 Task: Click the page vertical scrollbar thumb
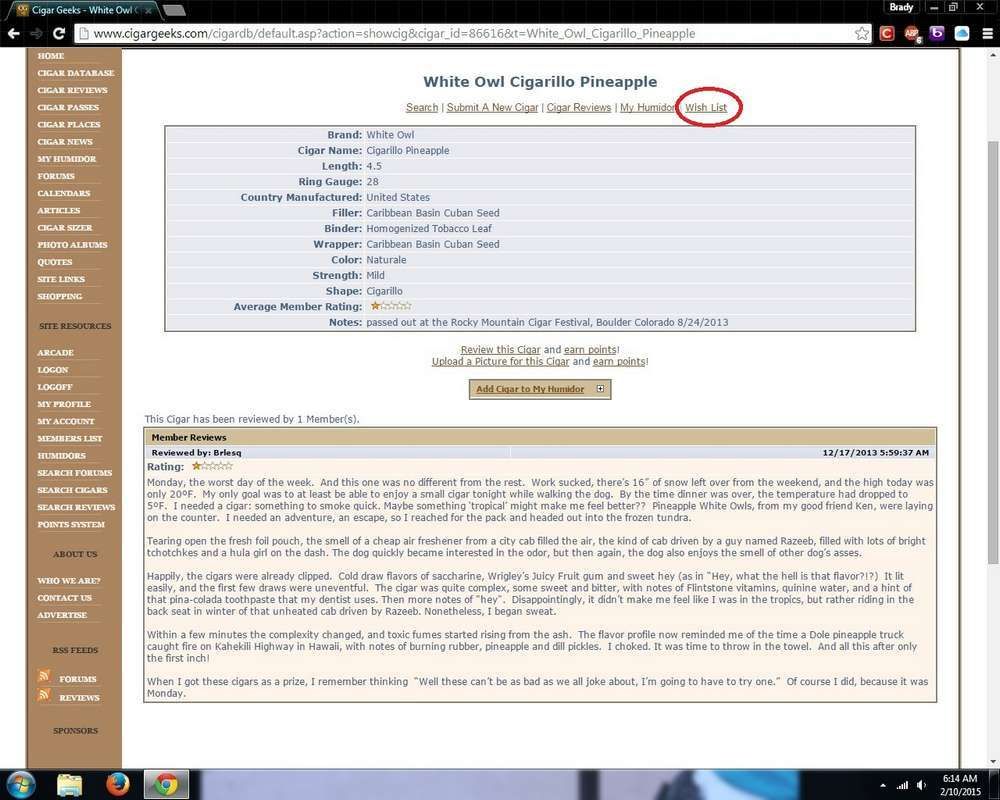(993, 352)
